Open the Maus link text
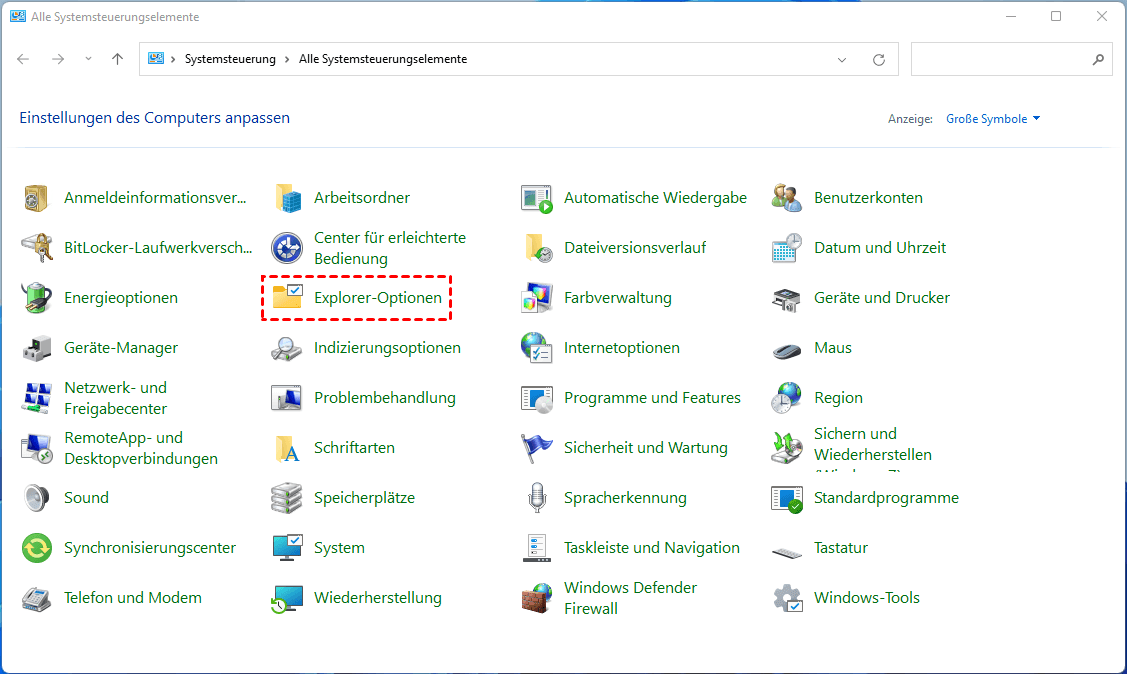Image resolution: width=1127 pixels, height=674 pixels. (832, 348)
